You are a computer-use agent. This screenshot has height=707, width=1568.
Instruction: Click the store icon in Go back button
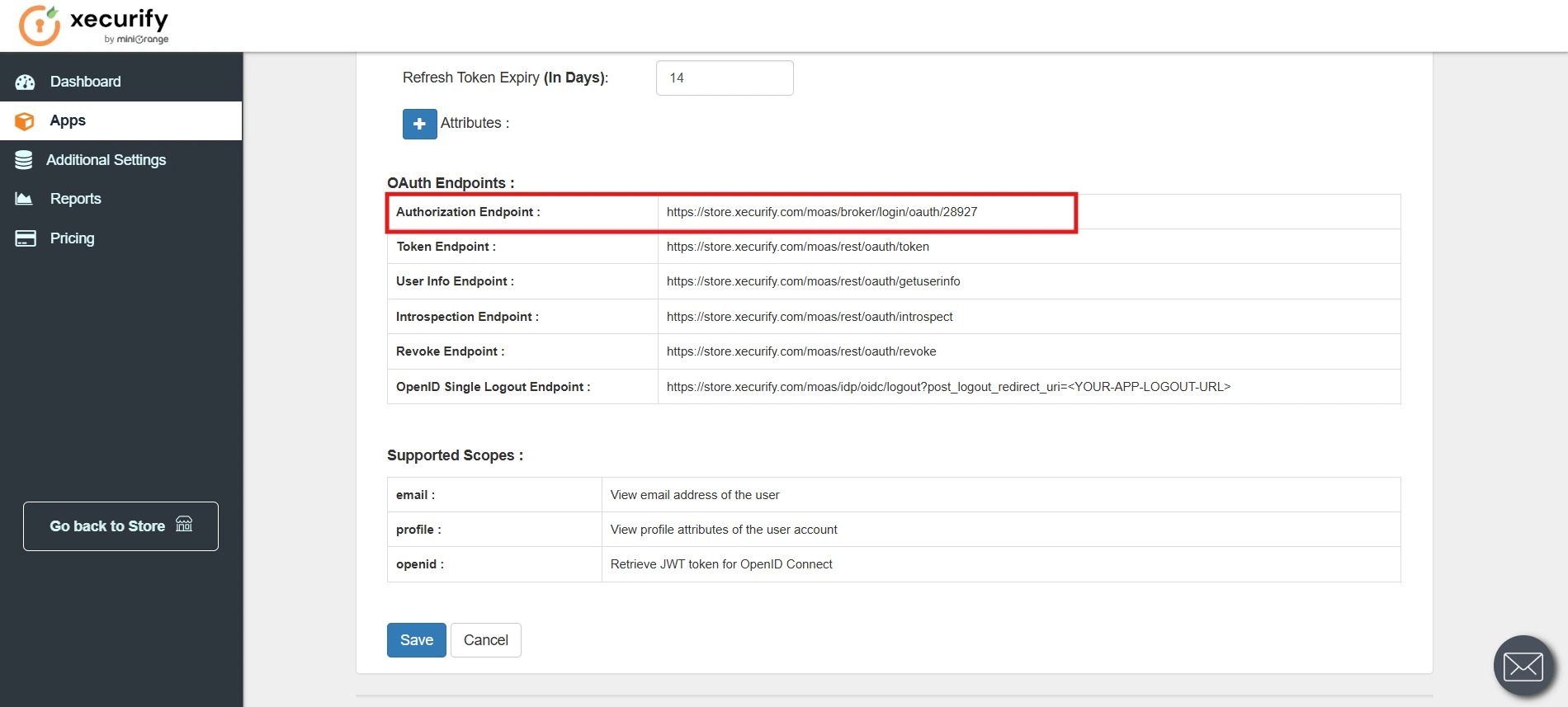[184, 524]
